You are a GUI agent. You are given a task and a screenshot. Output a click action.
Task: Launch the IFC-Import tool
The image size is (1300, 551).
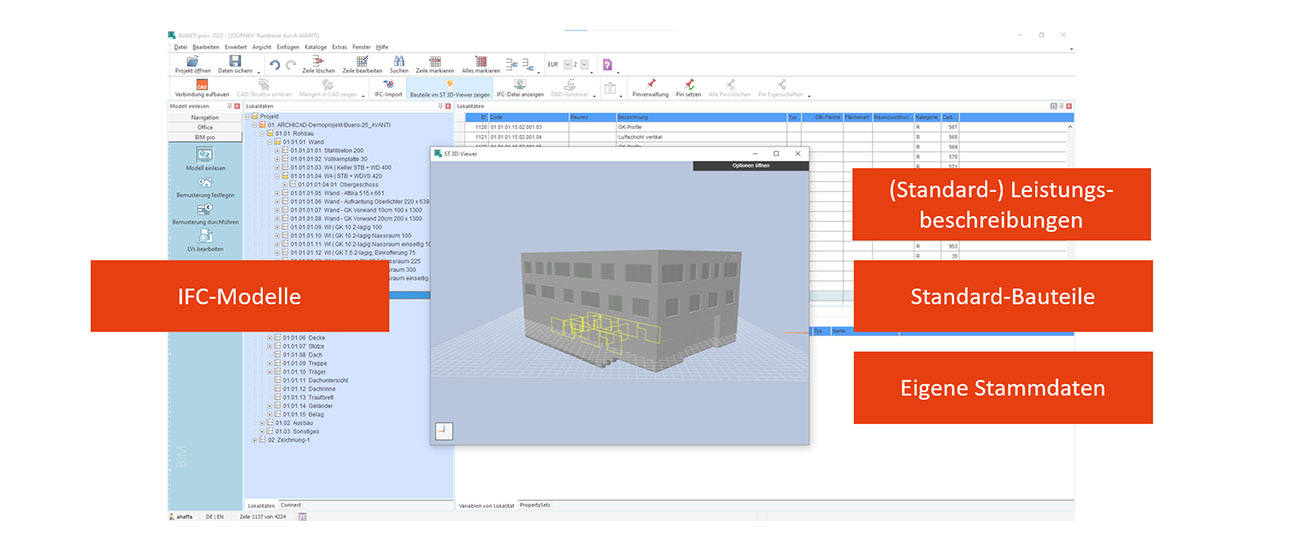(x=388, y=88)
